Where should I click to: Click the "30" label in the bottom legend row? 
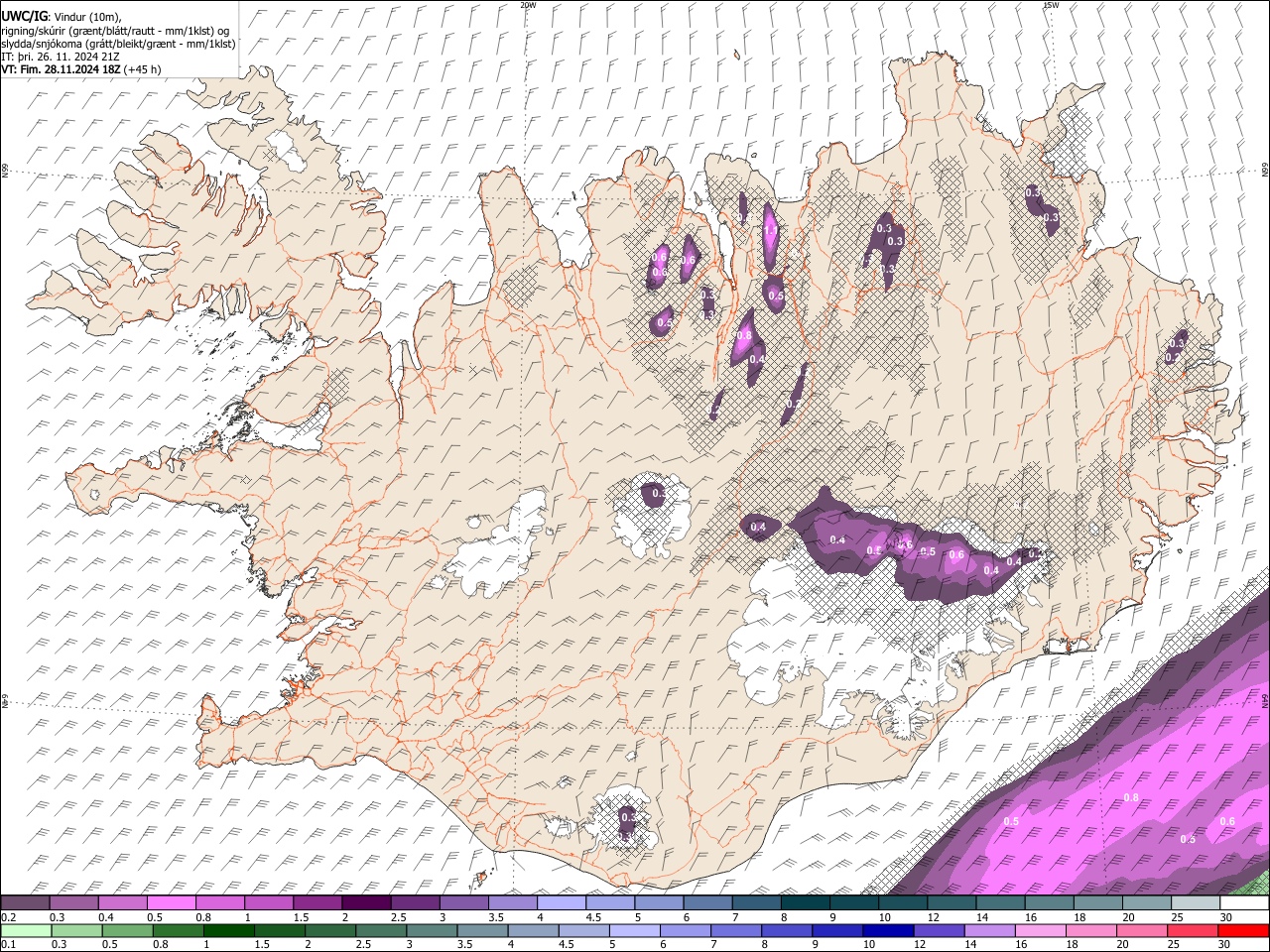1226,944
